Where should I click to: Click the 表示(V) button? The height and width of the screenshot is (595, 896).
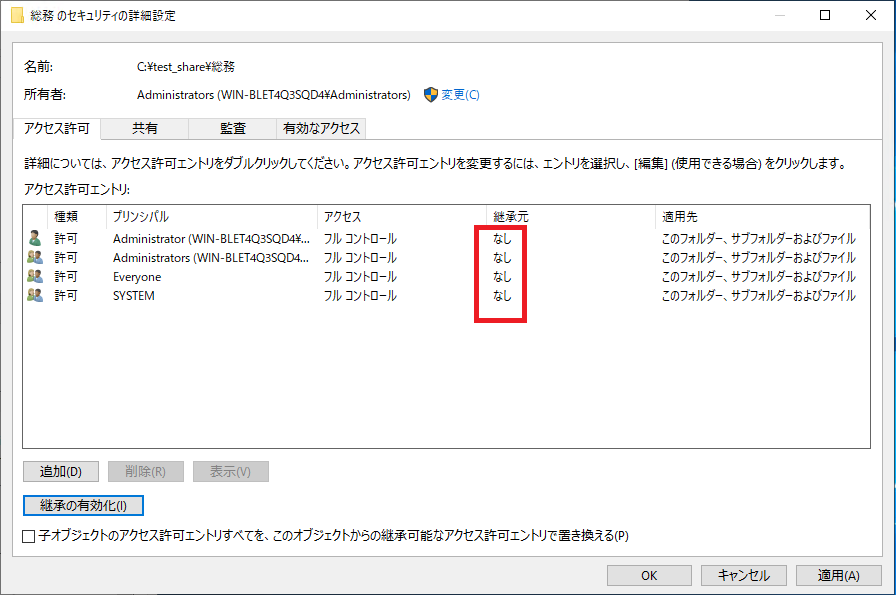tap(230, 472)
